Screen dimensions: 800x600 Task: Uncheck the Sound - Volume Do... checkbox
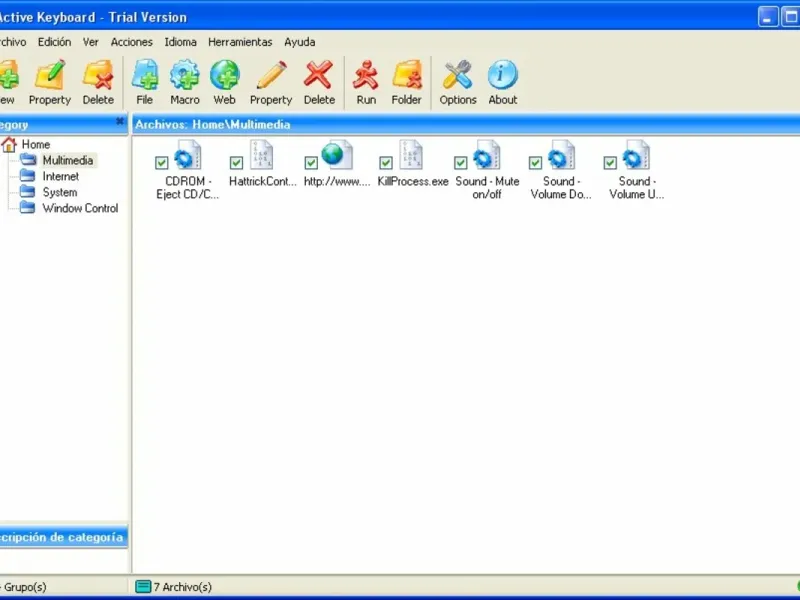(x=535, y=163)
